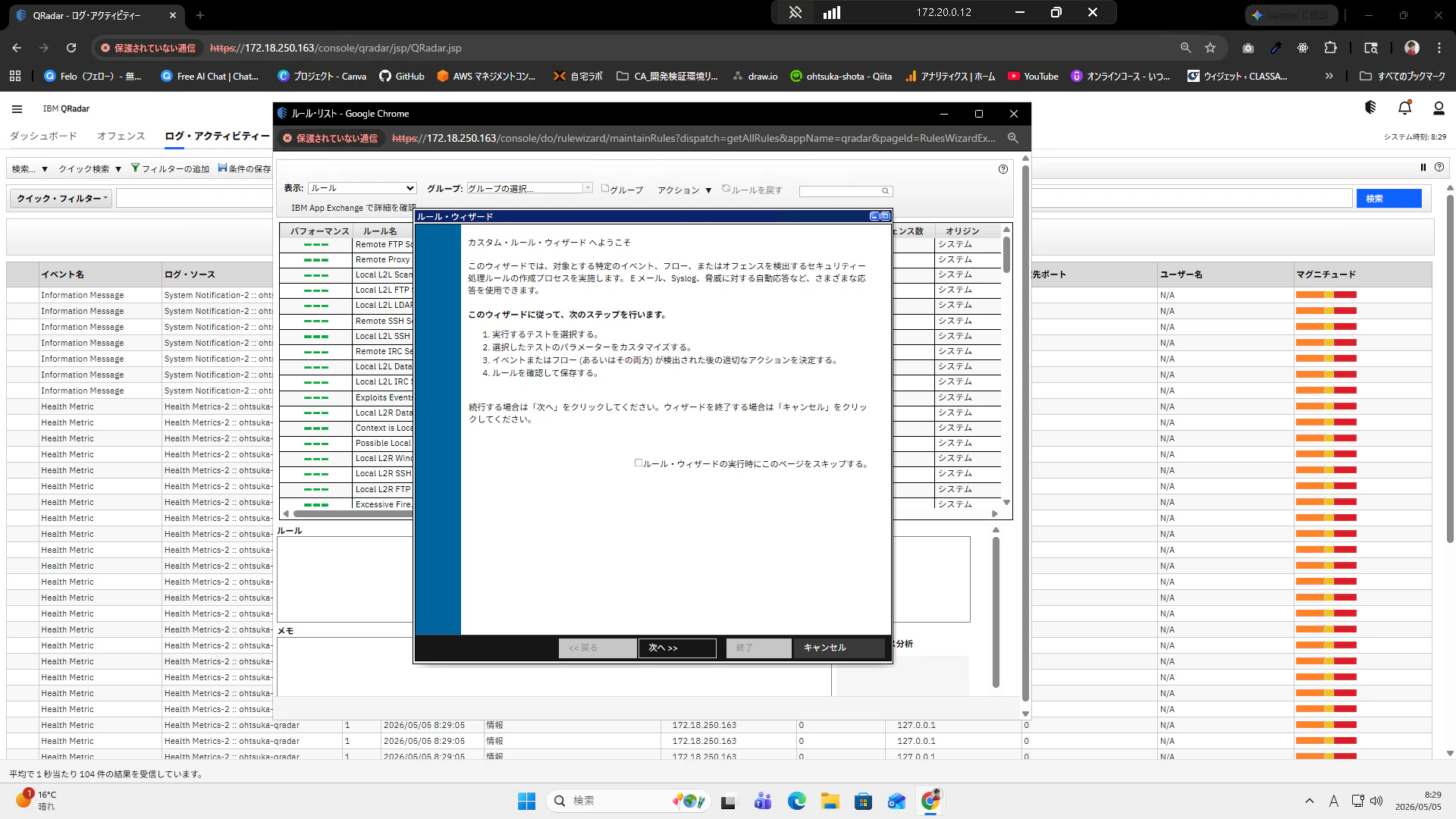Open Chrome extensions puzzle icon
This screenshot has width=1456, height=819.
click(x=1330, y=48)
